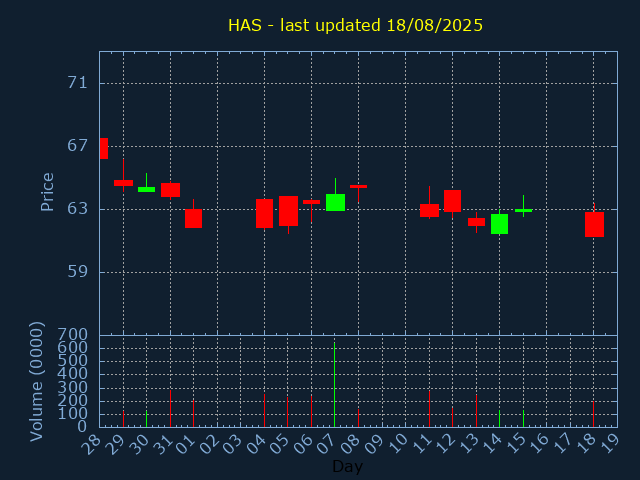
Task: Click the 'Price' axis label
Action: (x=47, y=192)
